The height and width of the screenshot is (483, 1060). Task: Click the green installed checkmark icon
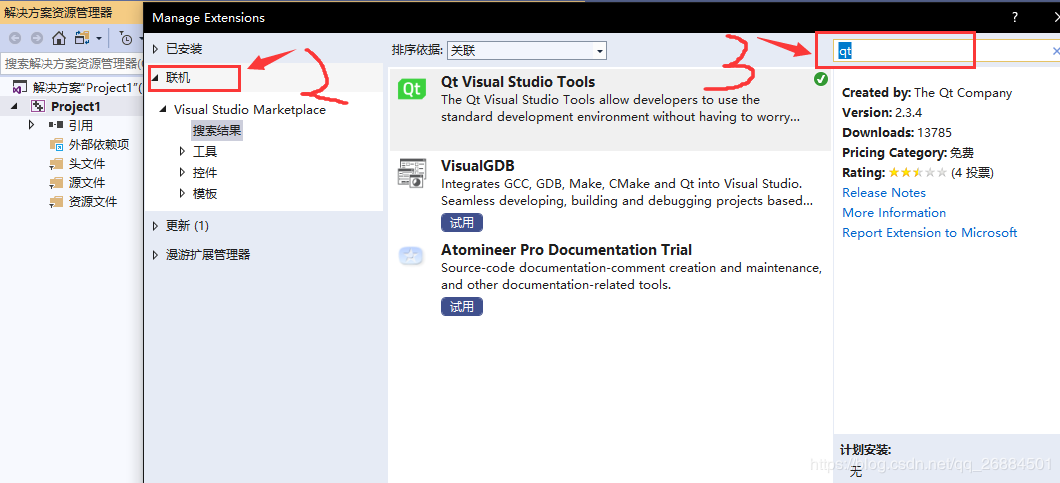[x=821, y=79]
